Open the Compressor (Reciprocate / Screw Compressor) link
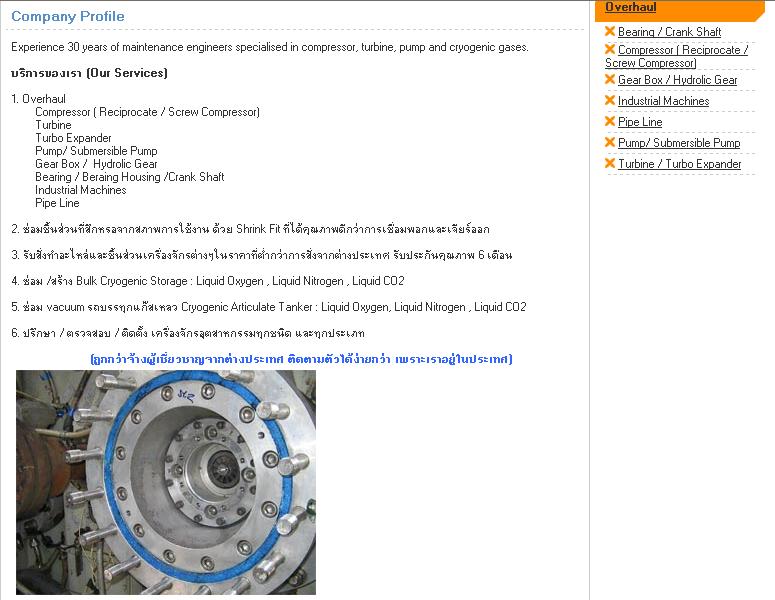The width and height of the screenshot is (775, 600). [682, 50]
